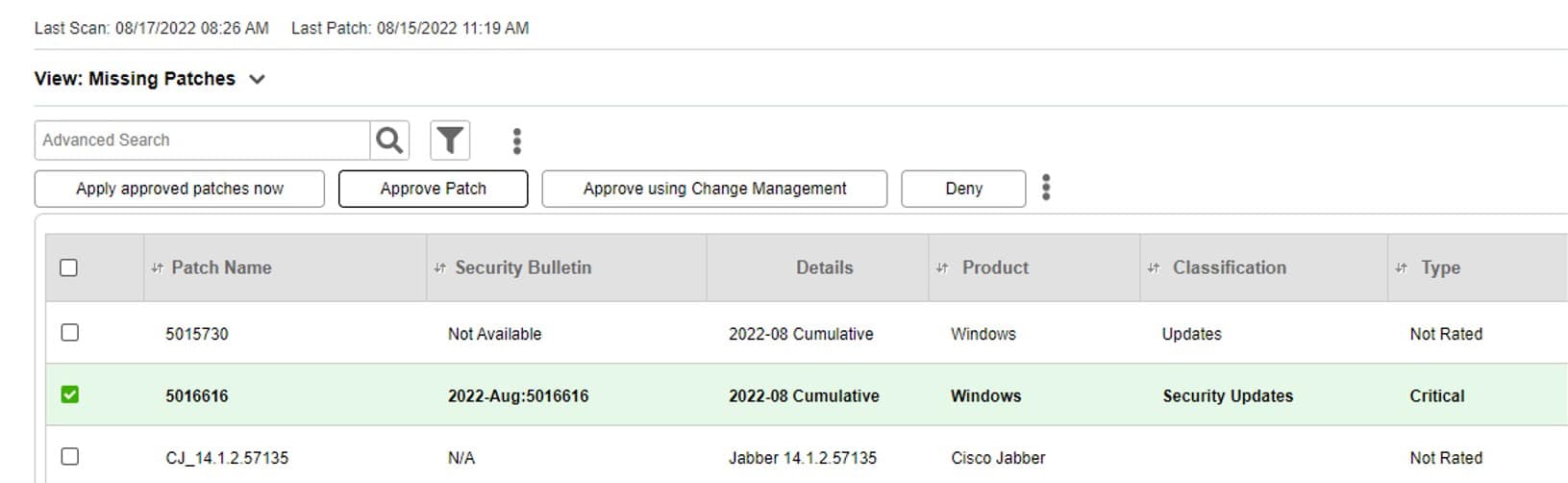Click Windows product cell for 5016616
Screen dimensions: 1568x483
click(x=986, y=395)
